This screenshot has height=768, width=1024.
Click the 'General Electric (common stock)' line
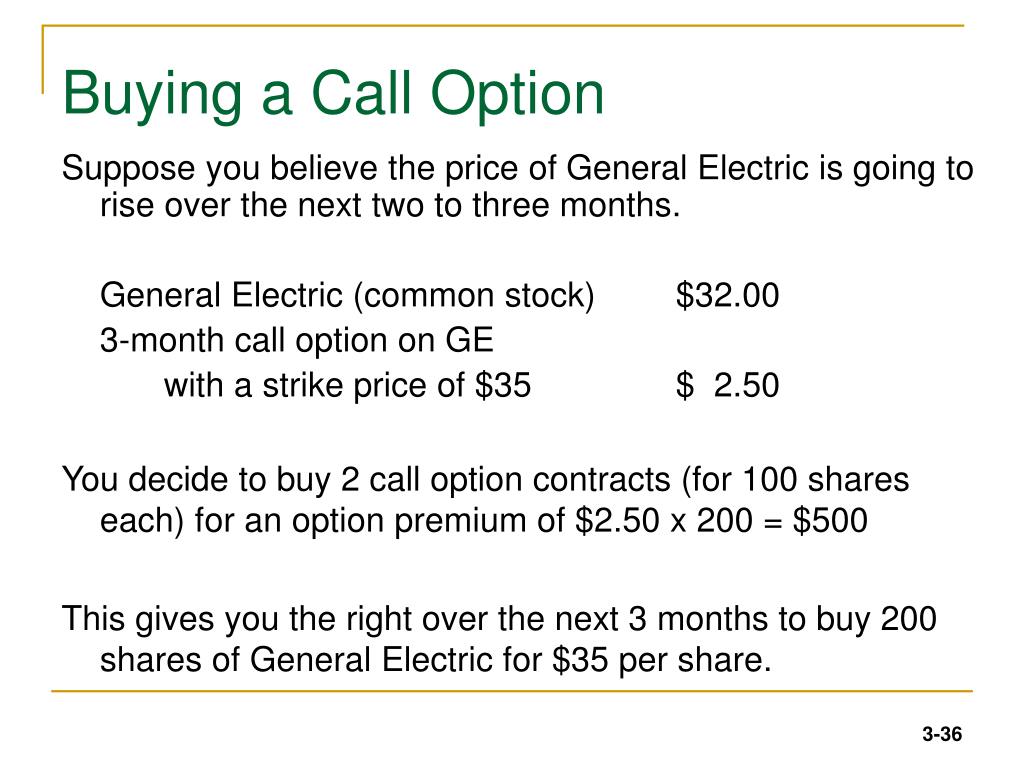tap(347, 295)
